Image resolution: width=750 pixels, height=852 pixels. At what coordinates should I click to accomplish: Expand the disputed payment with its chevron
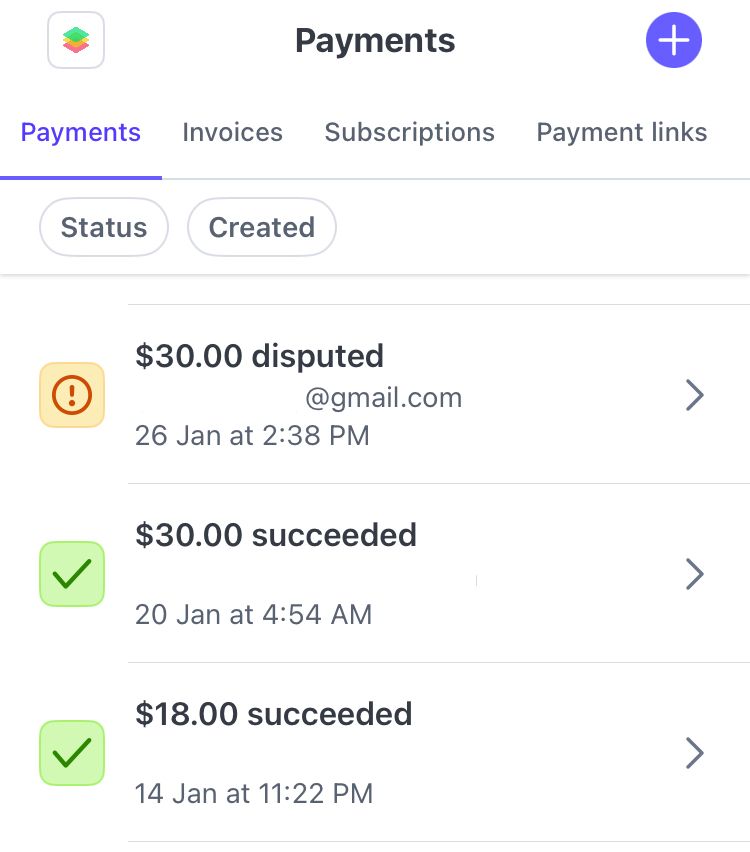[695, 396]
